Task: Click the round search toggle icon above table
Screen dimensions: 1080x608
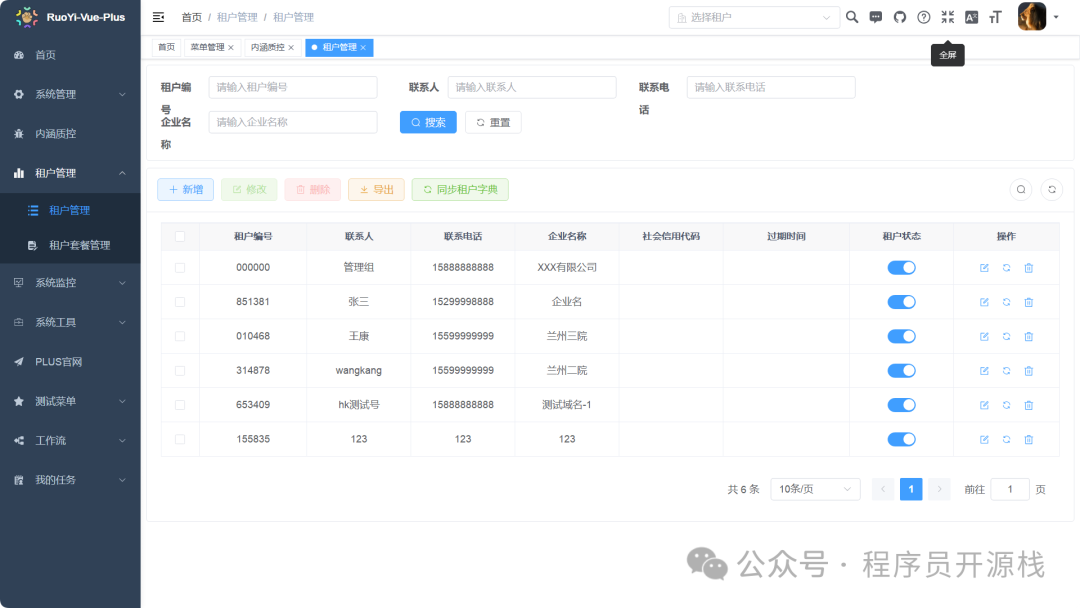Action: click(1021, 189)
